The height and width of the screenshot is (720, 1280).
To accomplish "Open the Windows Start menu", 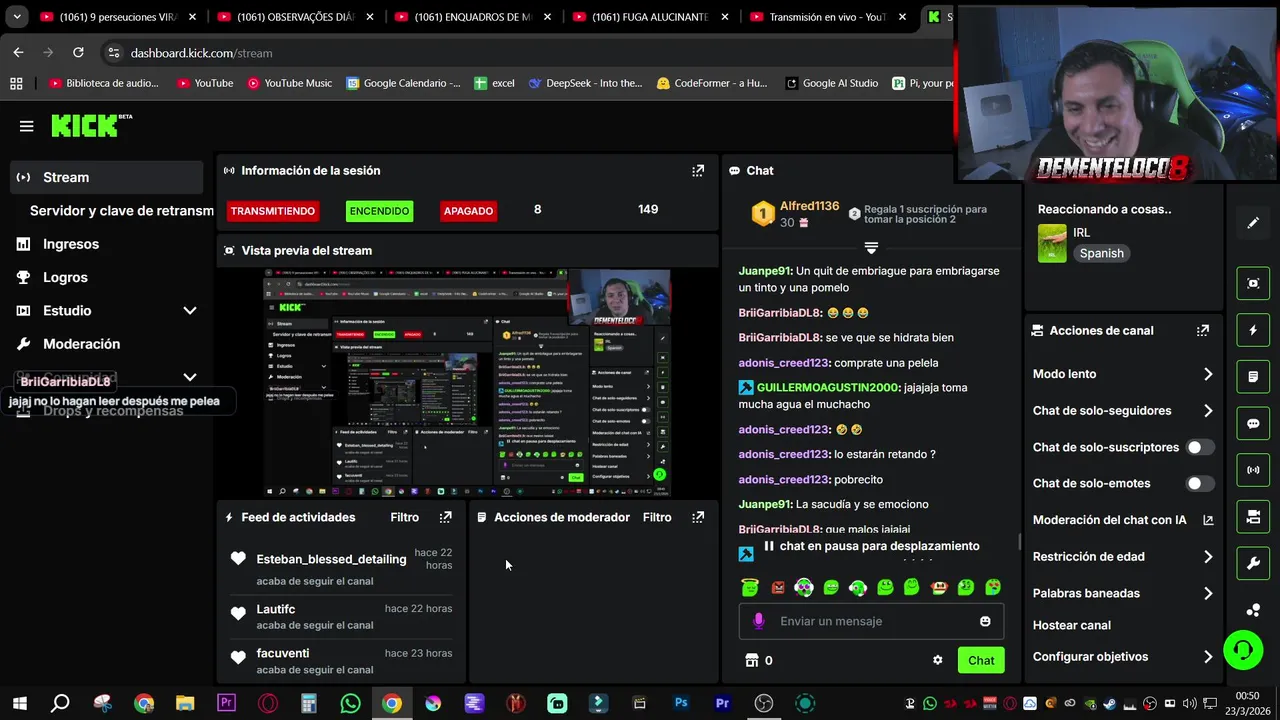I will [x=19, y=703].
